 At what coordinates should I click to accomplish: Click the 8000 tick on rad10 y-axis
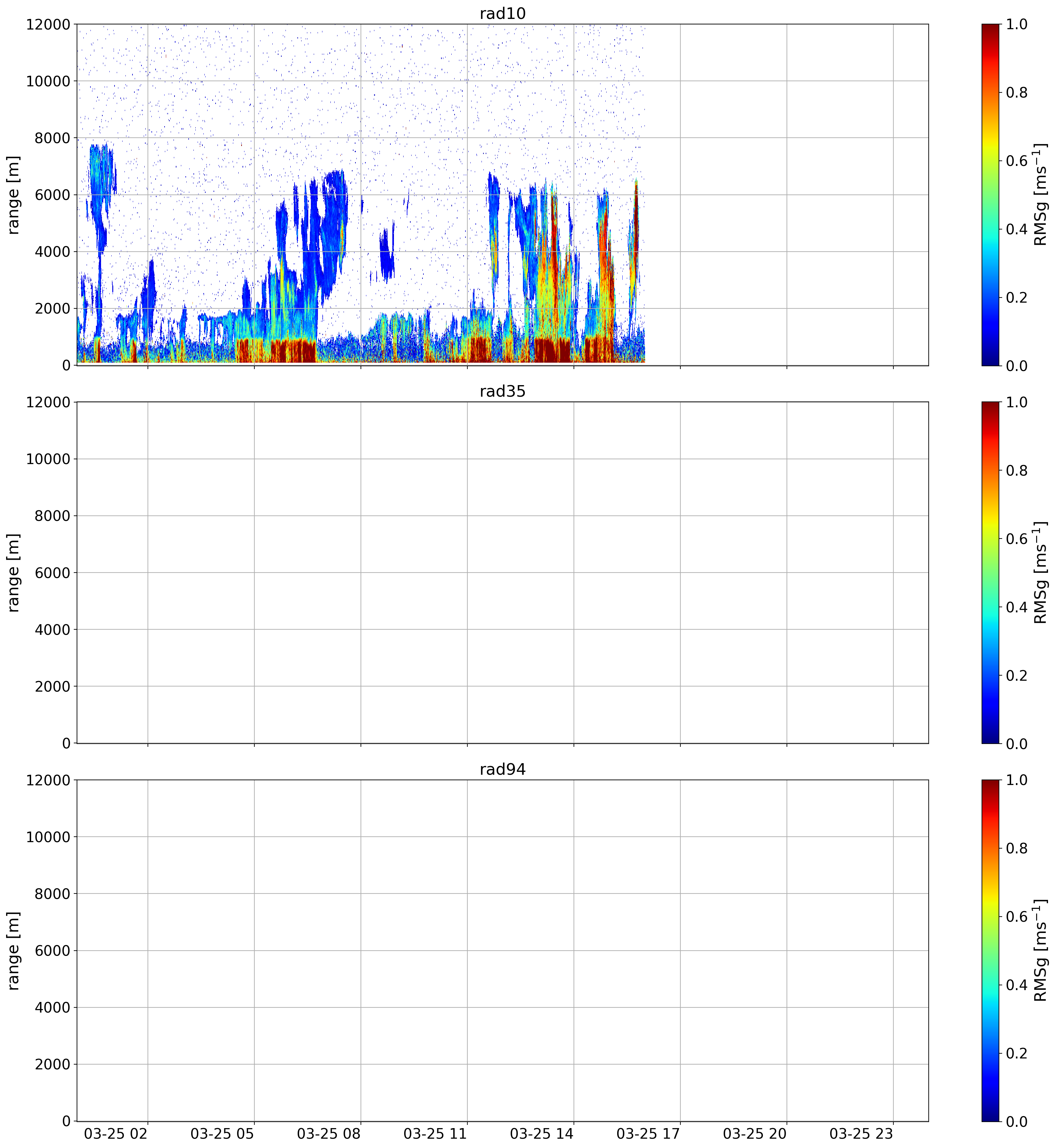(53, 138)
